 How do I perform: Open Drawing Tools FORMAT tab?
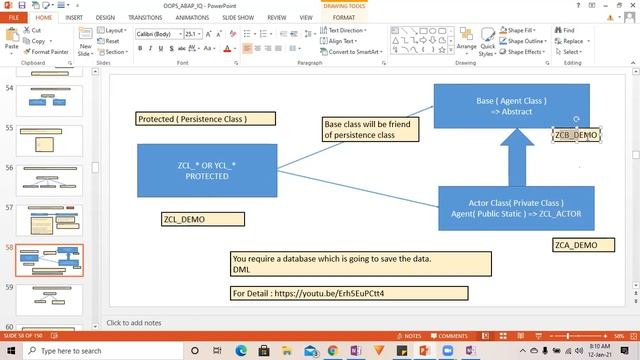click(x=344, y=18)
